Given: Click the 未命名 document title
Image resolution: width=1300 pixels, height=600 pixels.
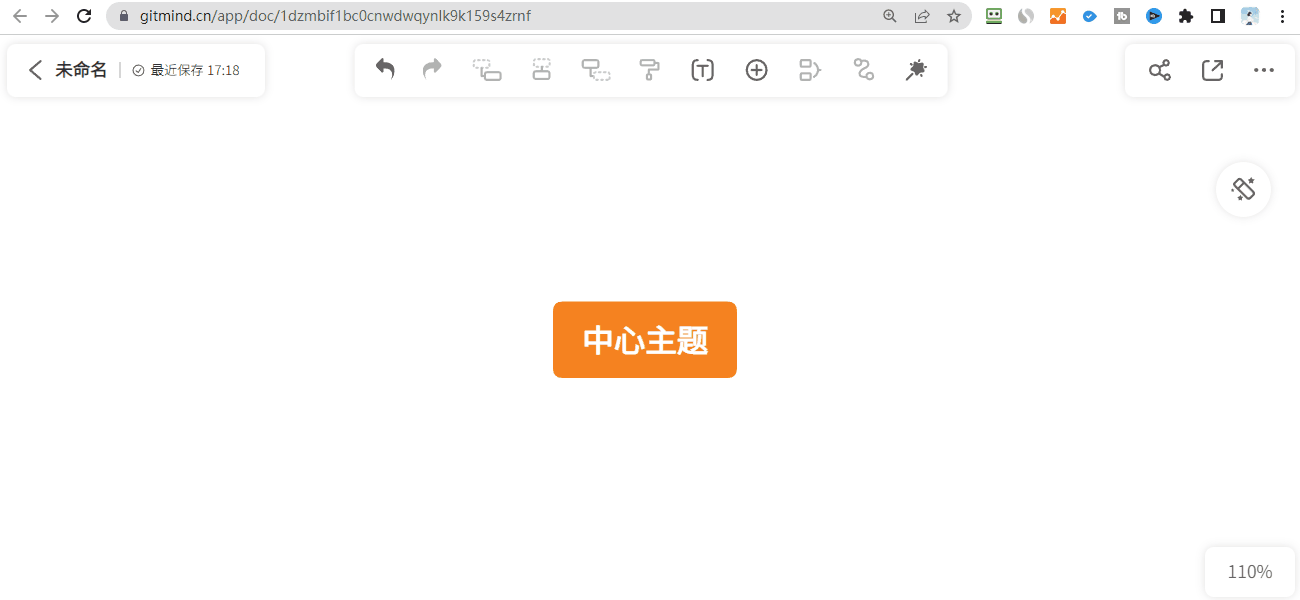Looking at the screenshot, I should (x=80, y=70).
